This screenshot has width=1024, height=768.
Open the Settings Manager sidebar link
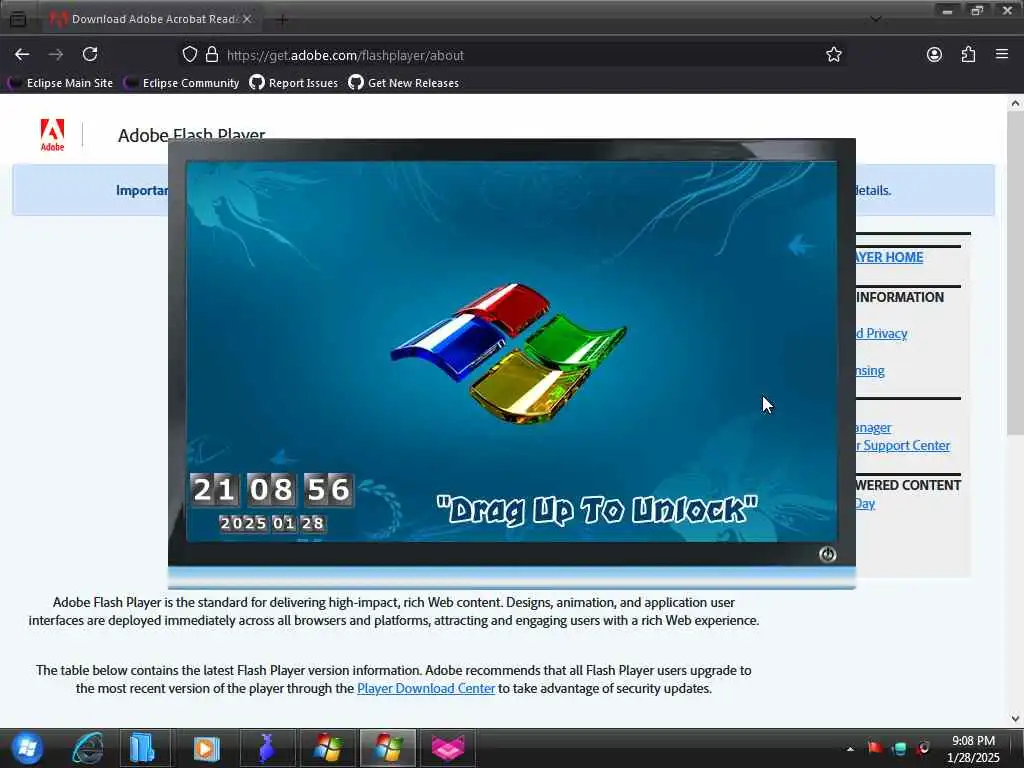pos(874,428)
